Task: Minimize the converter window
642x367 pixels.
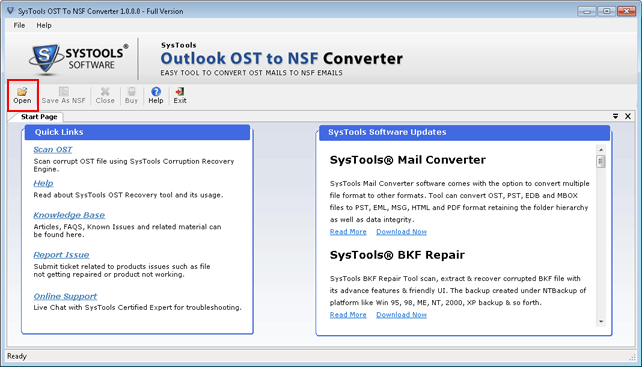Action: click(587, 11)
